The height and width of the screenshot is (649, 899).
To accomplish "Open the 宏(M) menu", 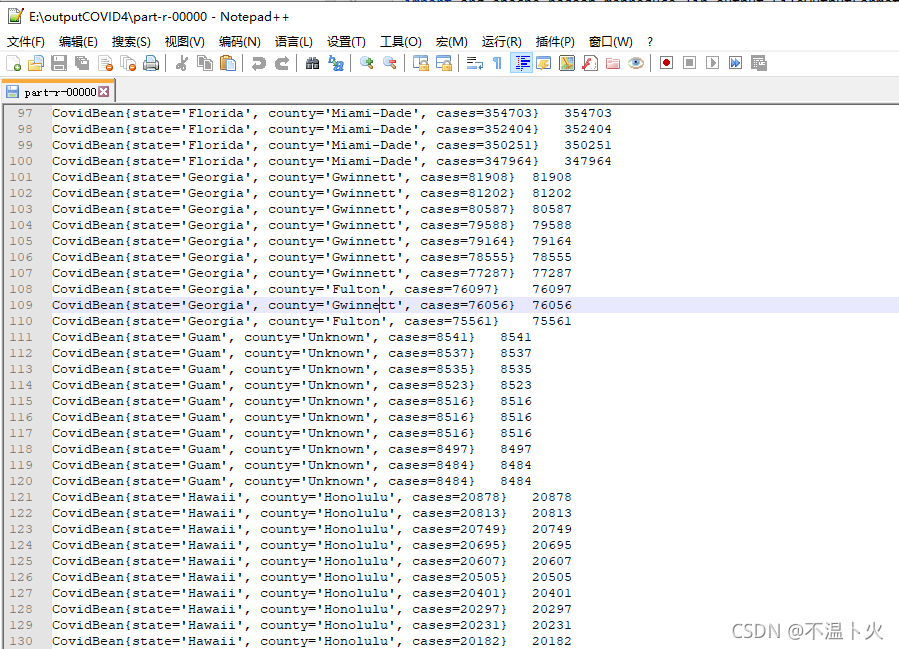I will (452, 42).
